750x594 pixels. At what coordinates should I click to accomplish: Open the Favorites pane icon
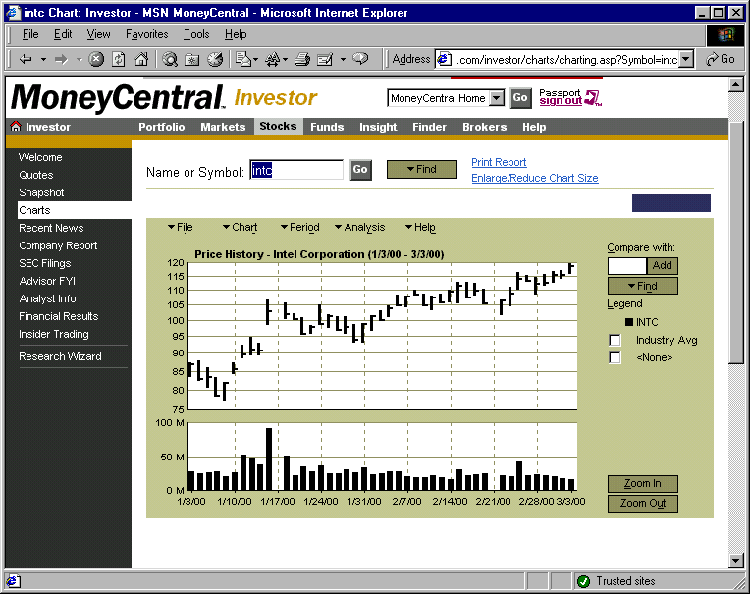tap(192, 59)
